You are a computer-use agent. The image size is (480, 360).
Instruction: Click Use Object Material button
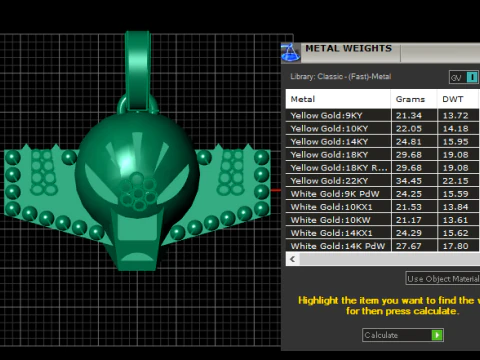pyautogui.click(x=443, y=278)
